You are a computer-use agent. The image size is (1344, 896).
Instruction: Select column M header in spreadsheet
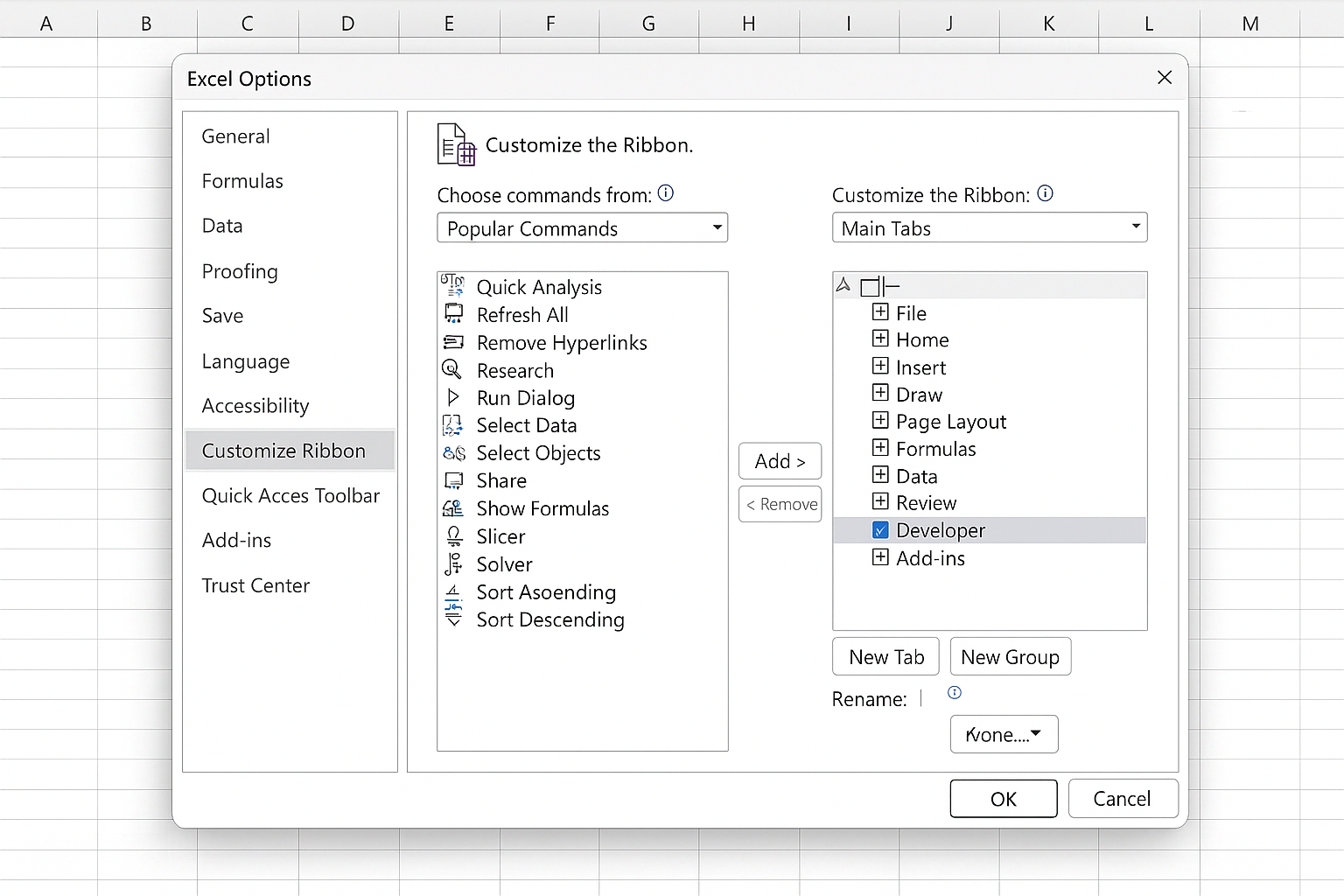pyautogui.click(x=1250, y=24)
